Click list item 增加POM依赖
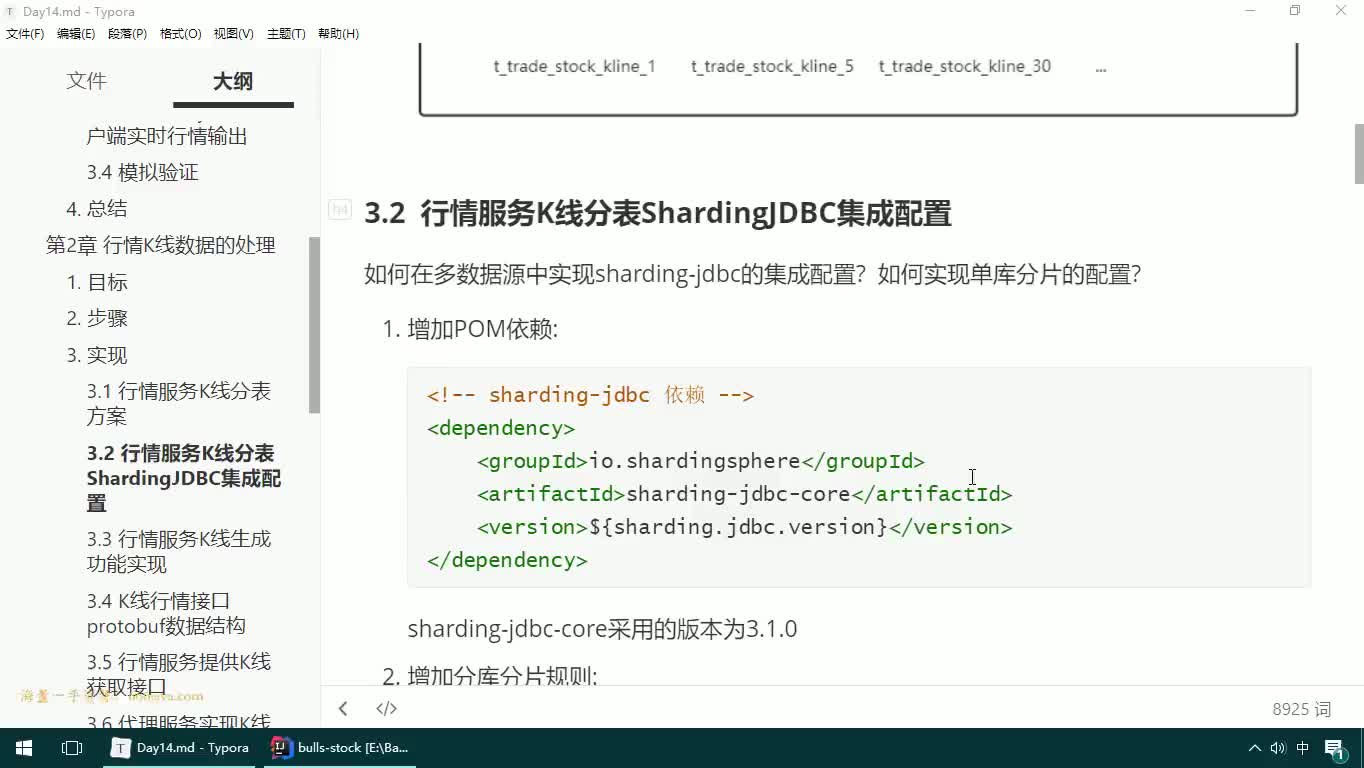 pos(482,329)
